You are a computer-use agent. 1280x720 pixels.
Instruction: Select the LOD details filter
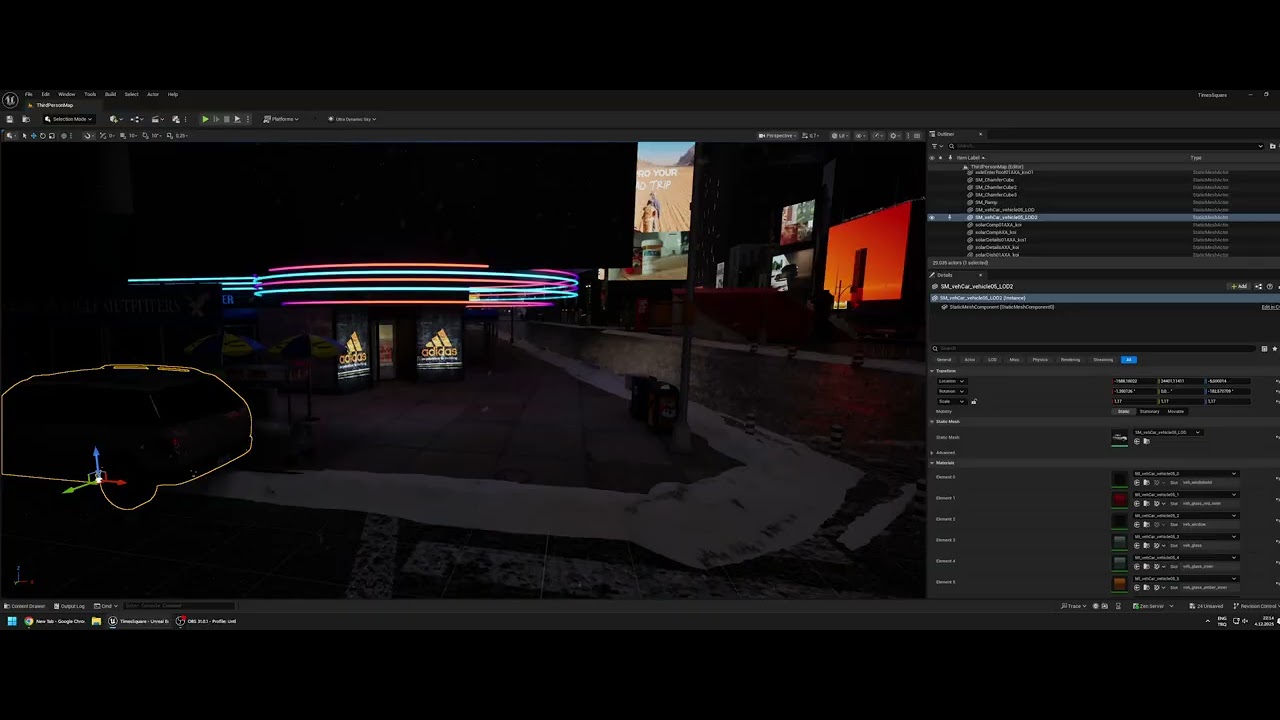(x=992, y=359)
